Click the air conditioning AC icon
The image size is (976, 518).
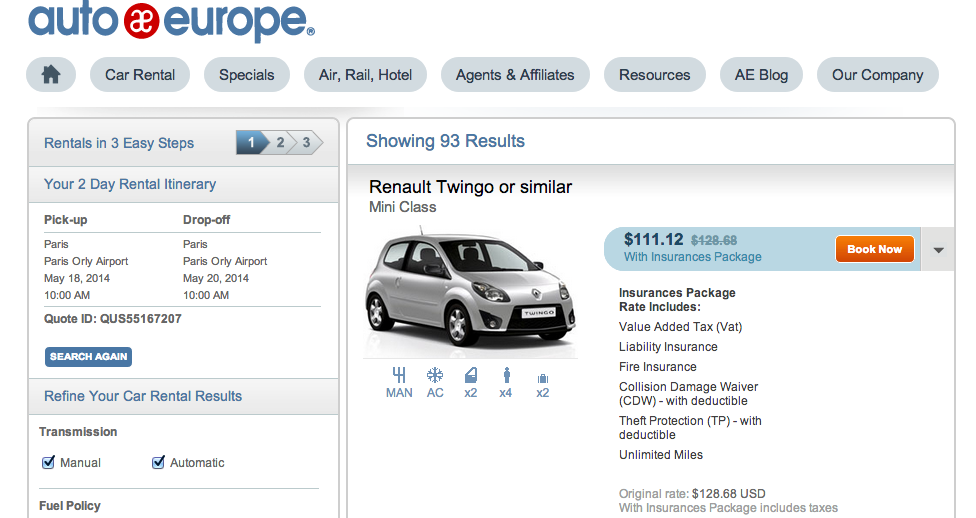(x=435, y=383)
